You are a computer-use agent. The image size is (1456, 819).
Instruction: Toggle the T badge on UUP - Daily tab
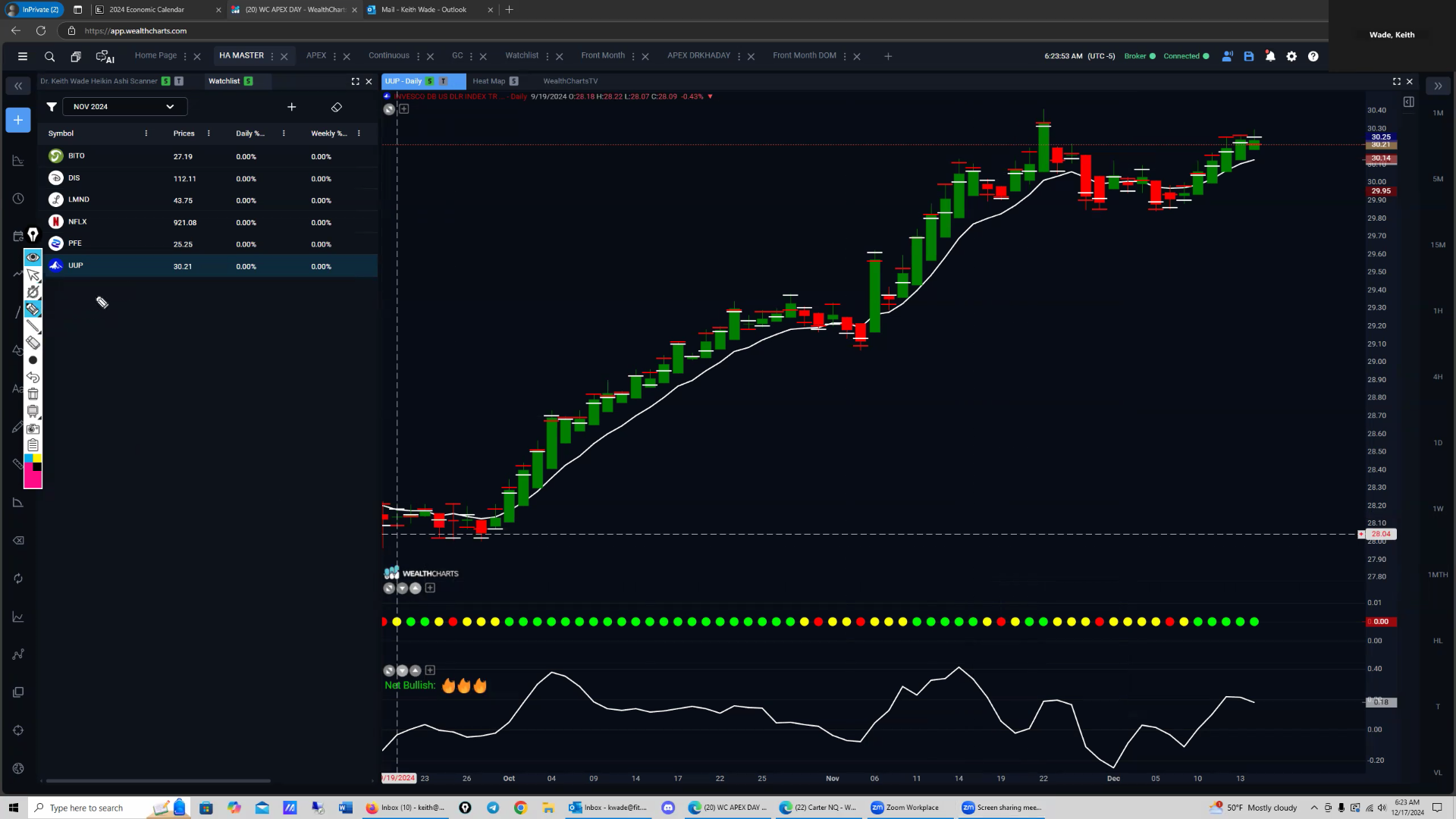point(444,81)
